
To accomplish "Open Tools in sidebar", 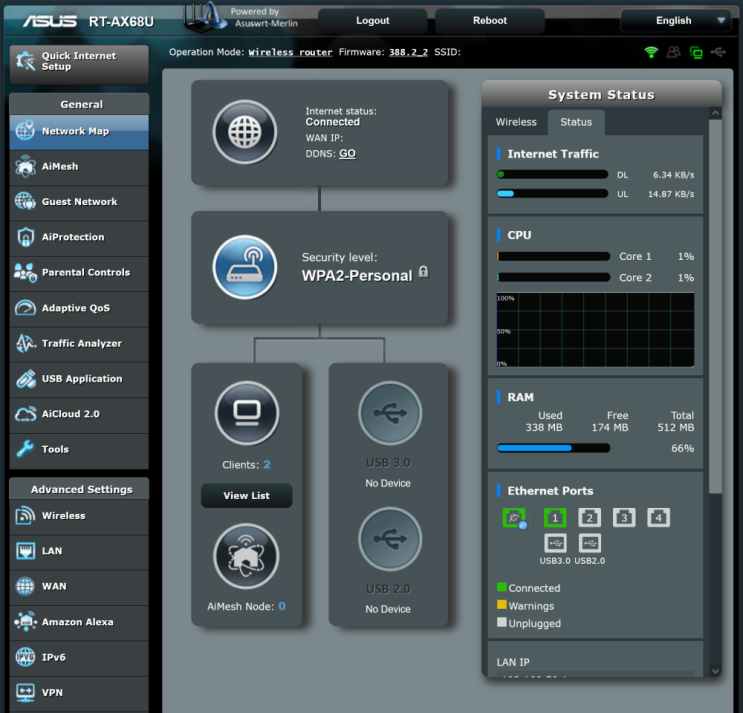I will (x=79, y=450).
